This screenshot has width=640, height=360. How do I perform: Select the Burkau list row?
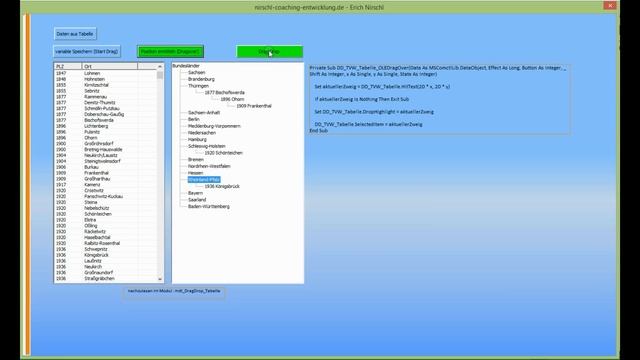click(x=105, y=167)
